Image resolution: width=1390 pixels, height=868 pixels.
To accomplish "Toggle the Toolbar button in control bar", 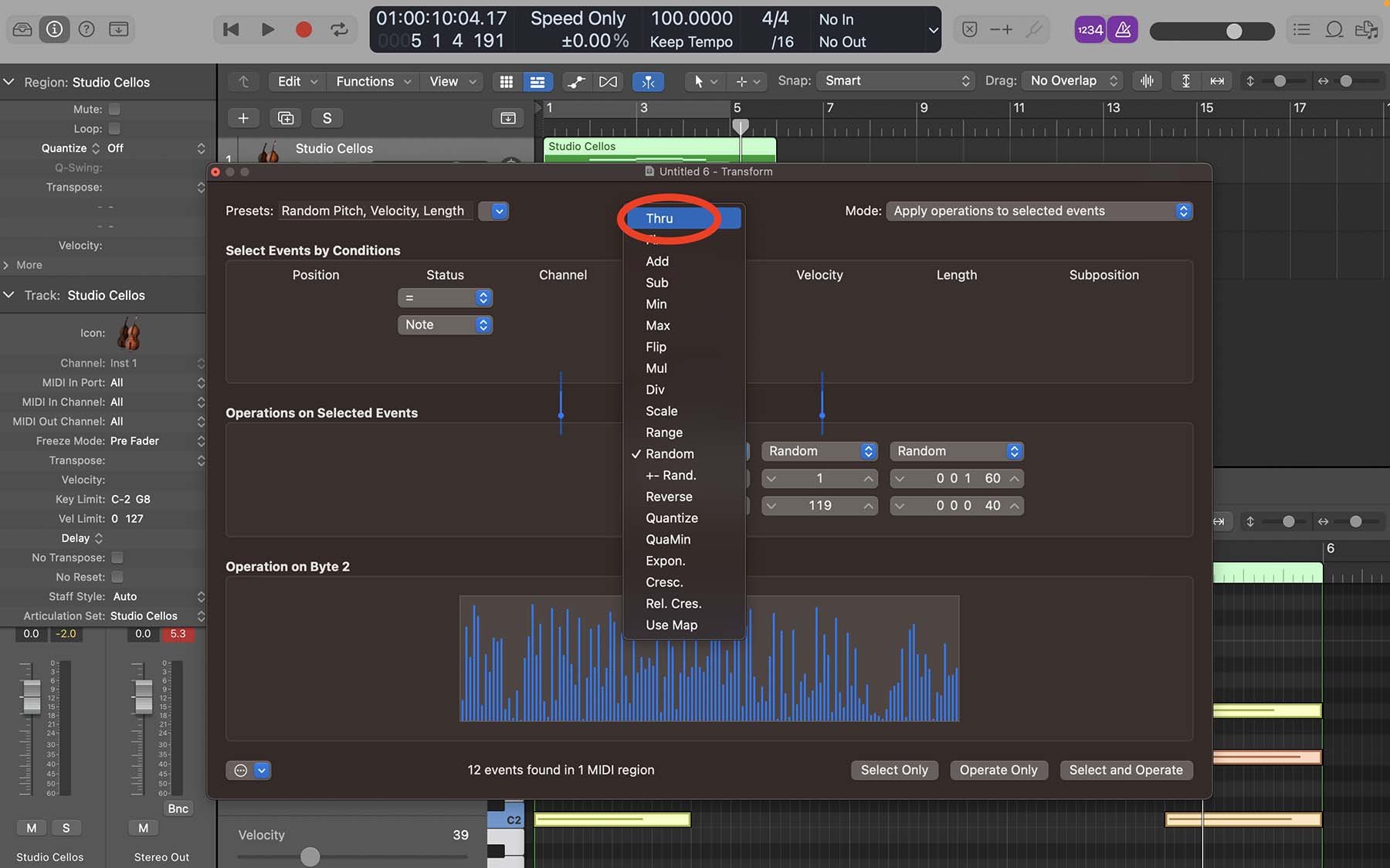I will coord(119,29).
